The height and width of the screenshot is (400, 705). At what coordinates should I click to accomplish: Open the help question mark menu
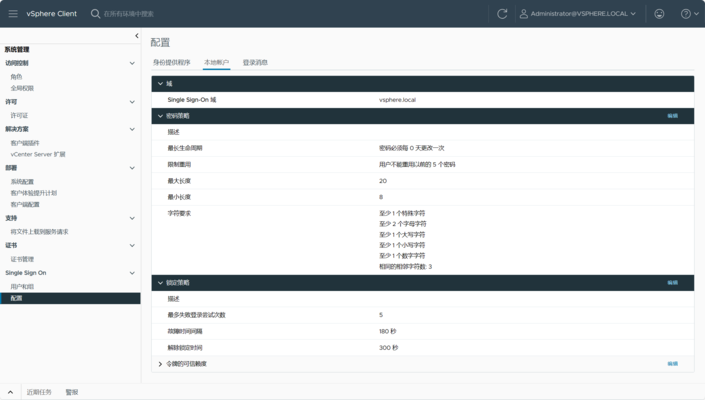point(687,14)
